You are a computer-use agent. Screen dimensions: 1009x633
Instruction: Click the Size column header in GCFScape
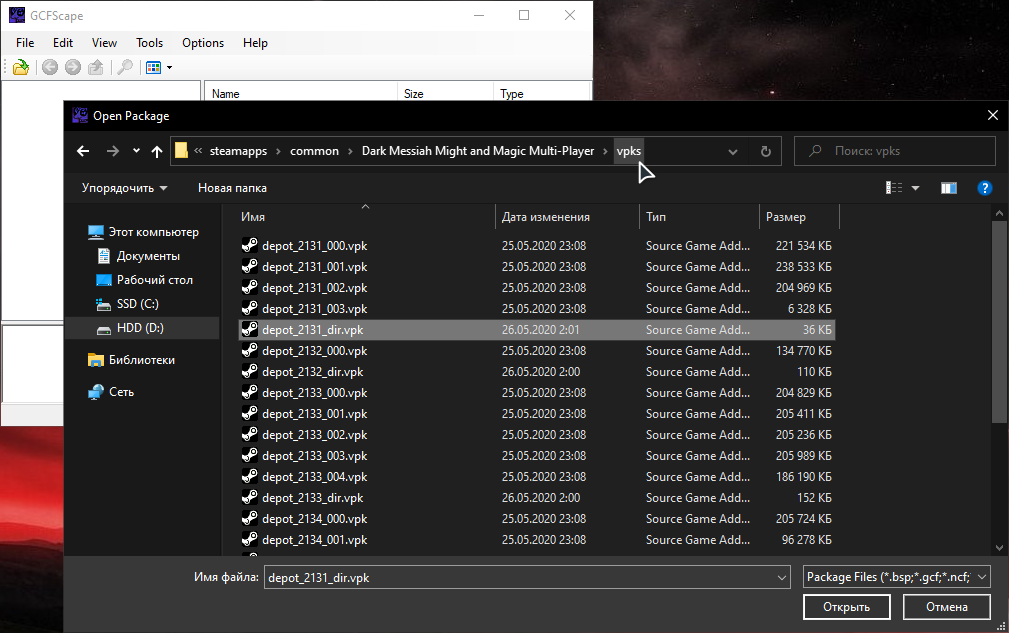tap(445, 93)
